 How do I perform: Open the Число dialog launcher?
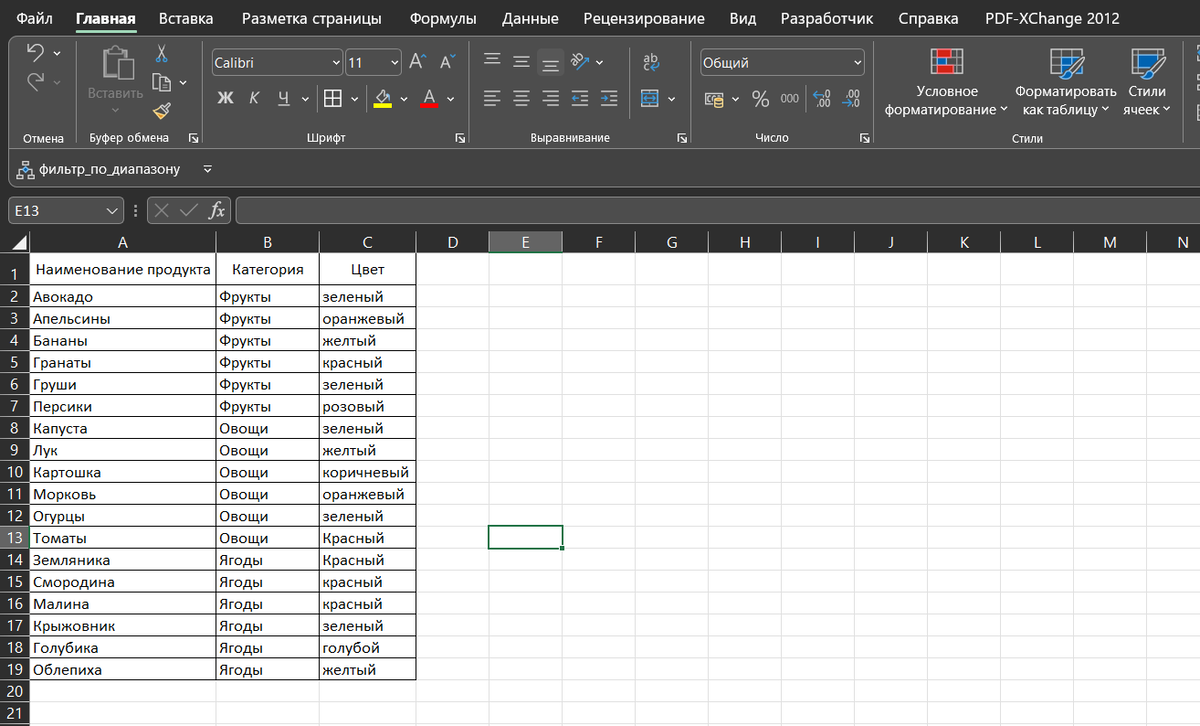tap(865, 138)
